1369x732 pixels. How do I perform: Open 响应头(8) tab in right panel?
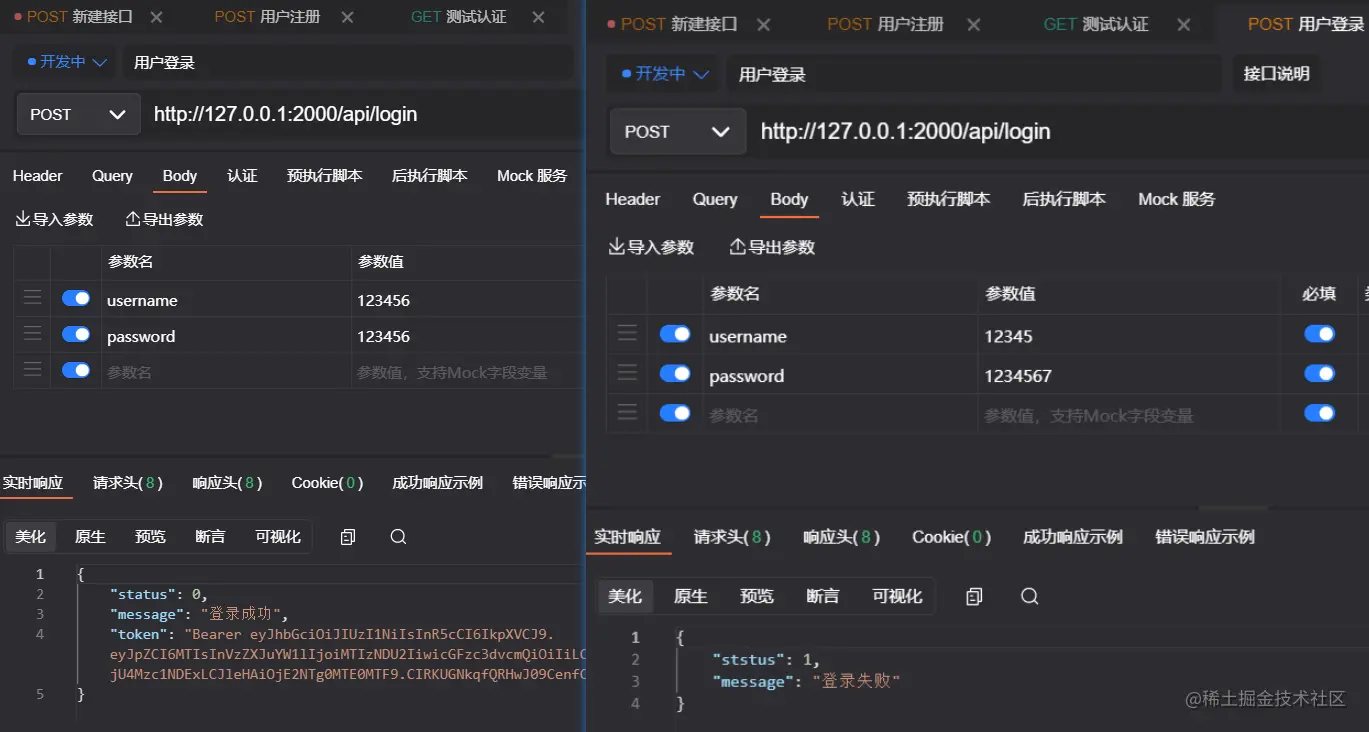[842, 537]
